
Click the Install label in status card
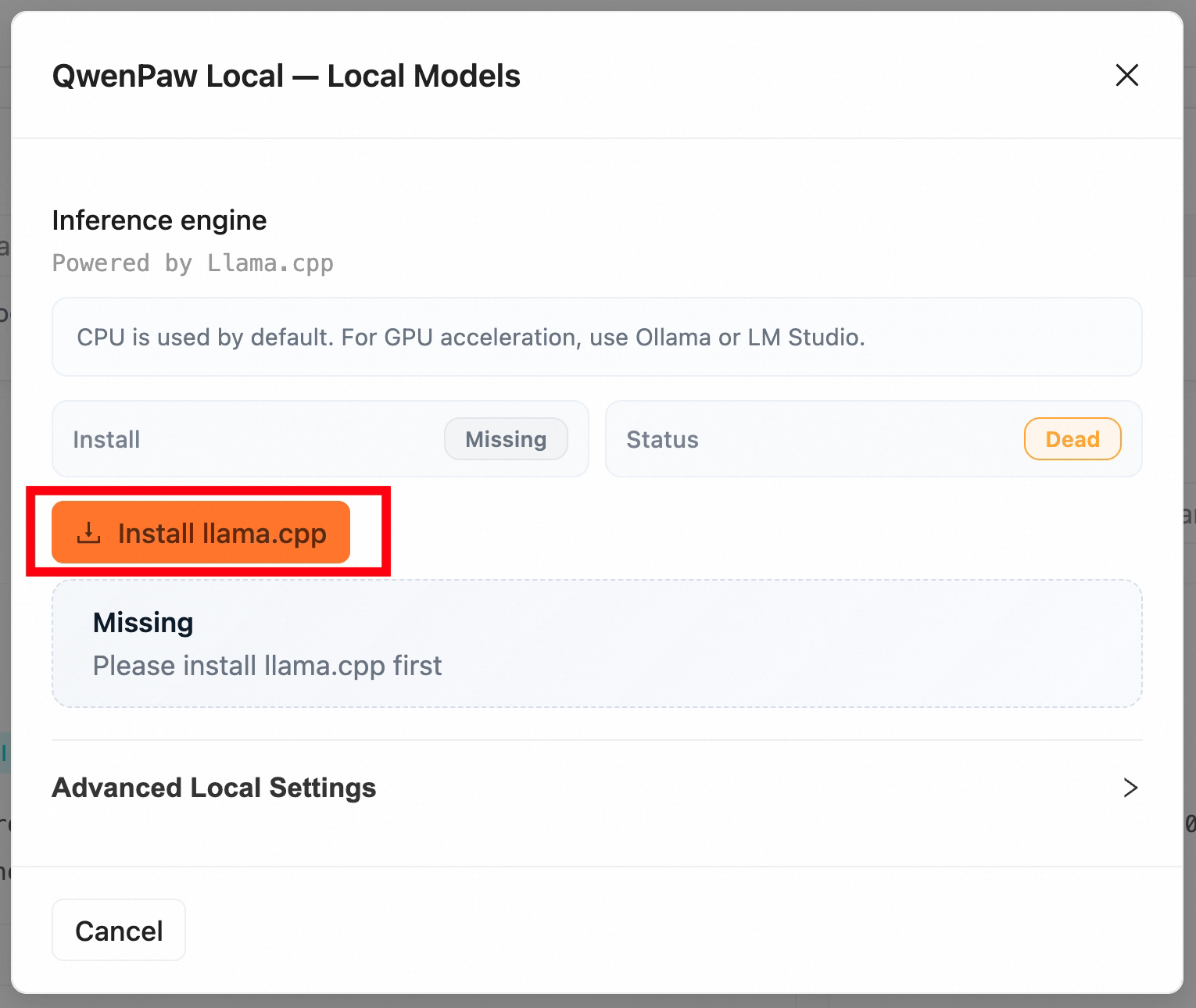coord(106,439)
